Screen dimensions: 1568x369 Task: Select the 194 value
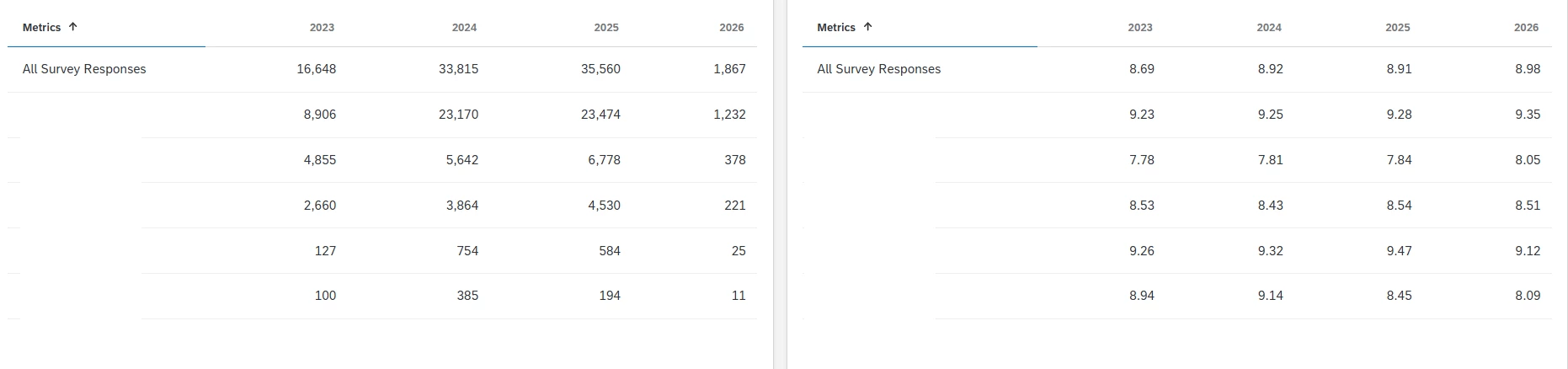click(610, 296)
